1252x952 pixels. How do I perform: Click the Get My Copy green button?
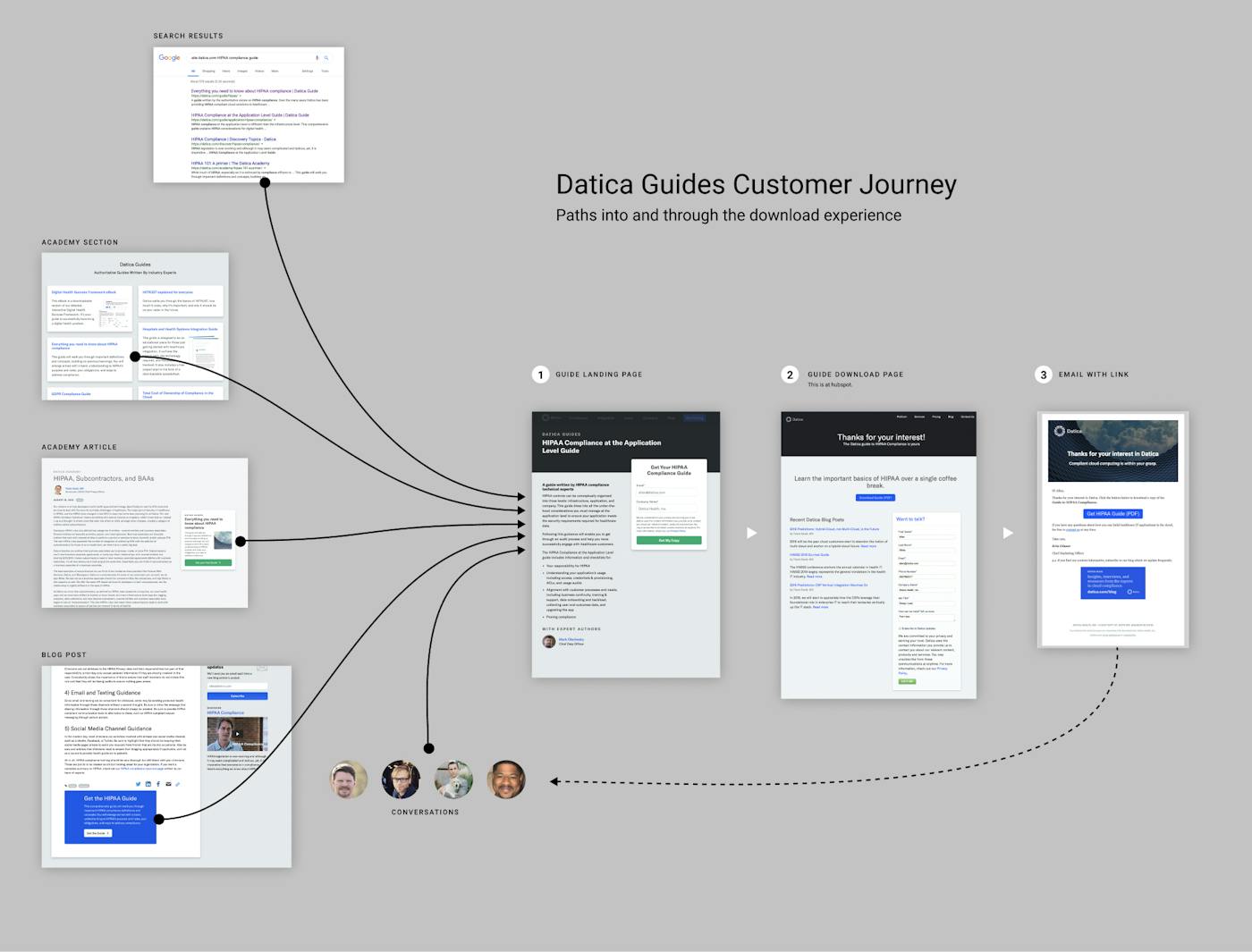point(669,541)
